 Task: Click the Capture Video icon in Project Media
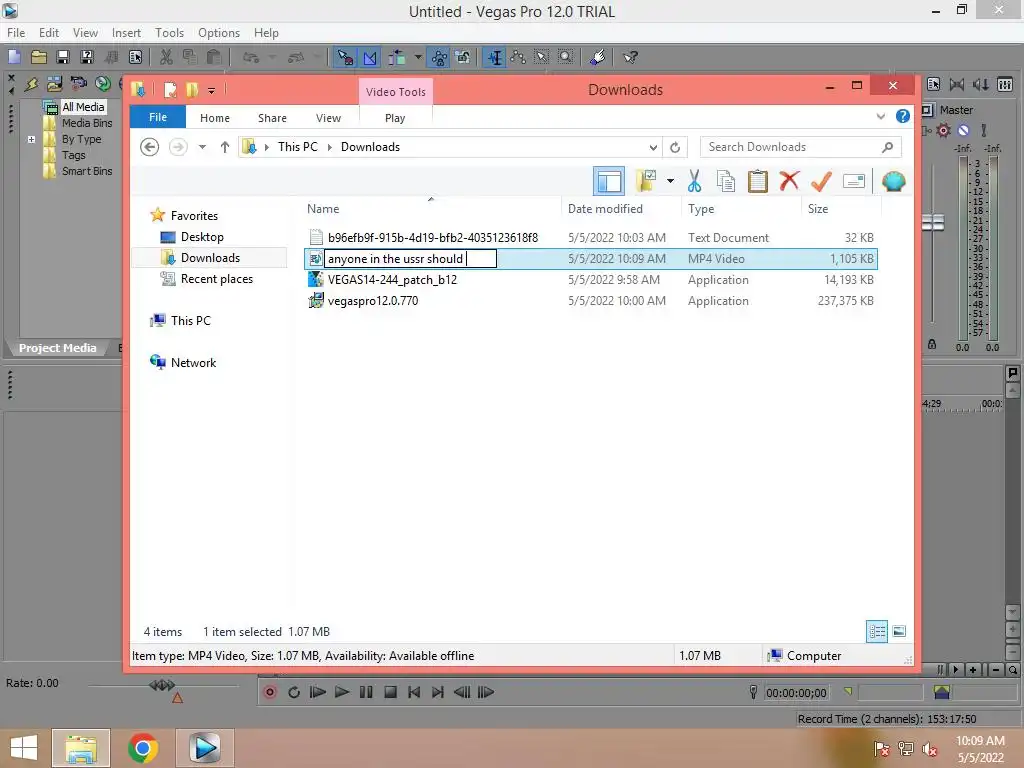click(78, 84)
